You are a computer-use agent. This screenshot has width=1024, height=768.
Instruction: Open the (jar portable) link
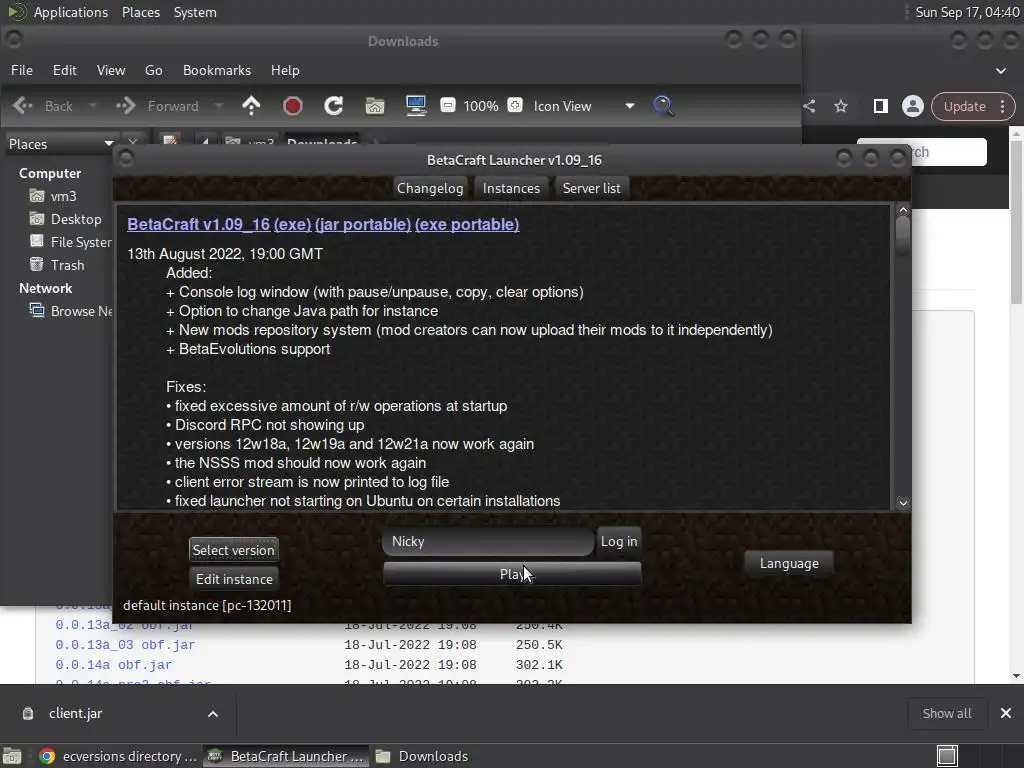(363, 224)
